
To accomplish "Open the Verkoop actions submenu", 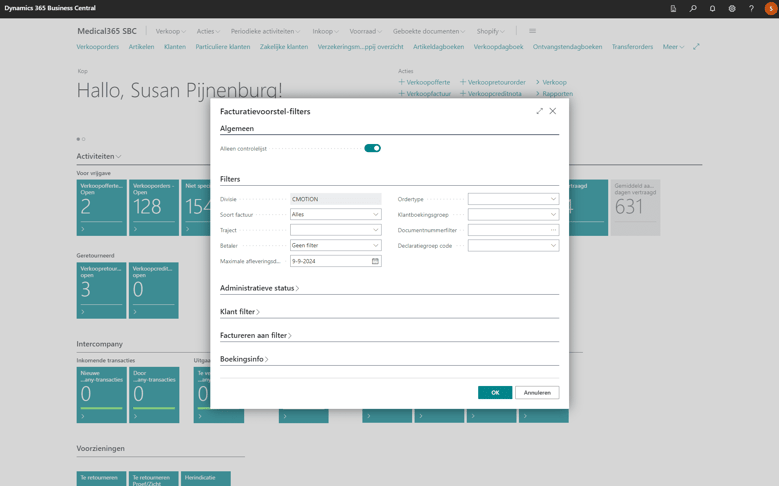I will [551, 82].
